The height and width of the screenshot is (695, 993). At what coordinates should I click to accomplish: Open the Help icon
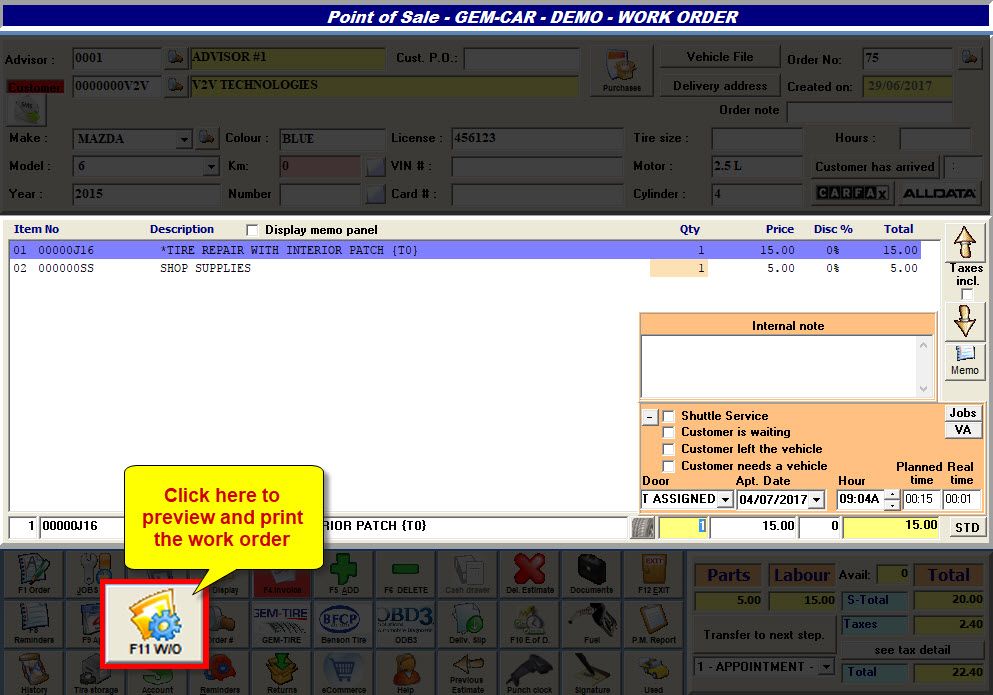click(x=406, y=673)
